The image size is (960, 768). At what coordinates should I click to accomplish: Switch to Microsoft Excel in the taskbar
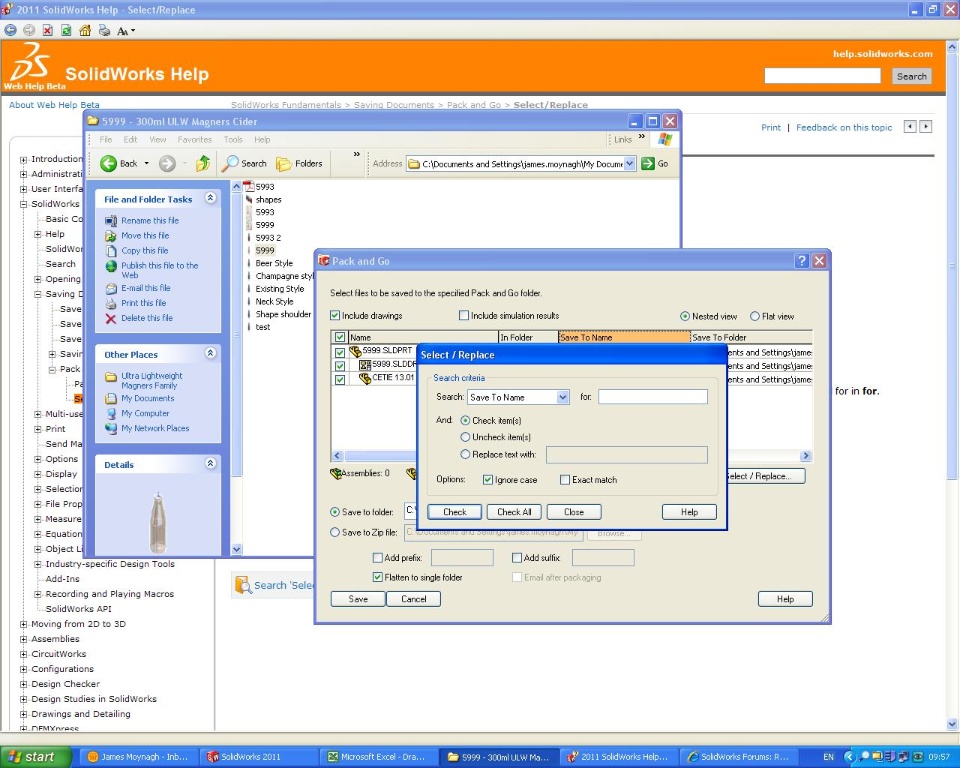(377, 757)
